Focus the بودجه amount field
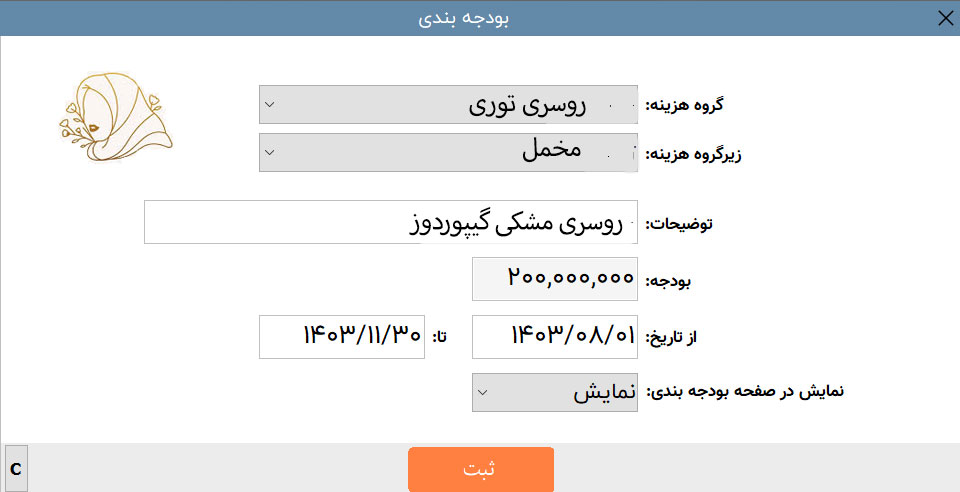The height and width of the screenshot is (492, 960). [x=555, y=279]
